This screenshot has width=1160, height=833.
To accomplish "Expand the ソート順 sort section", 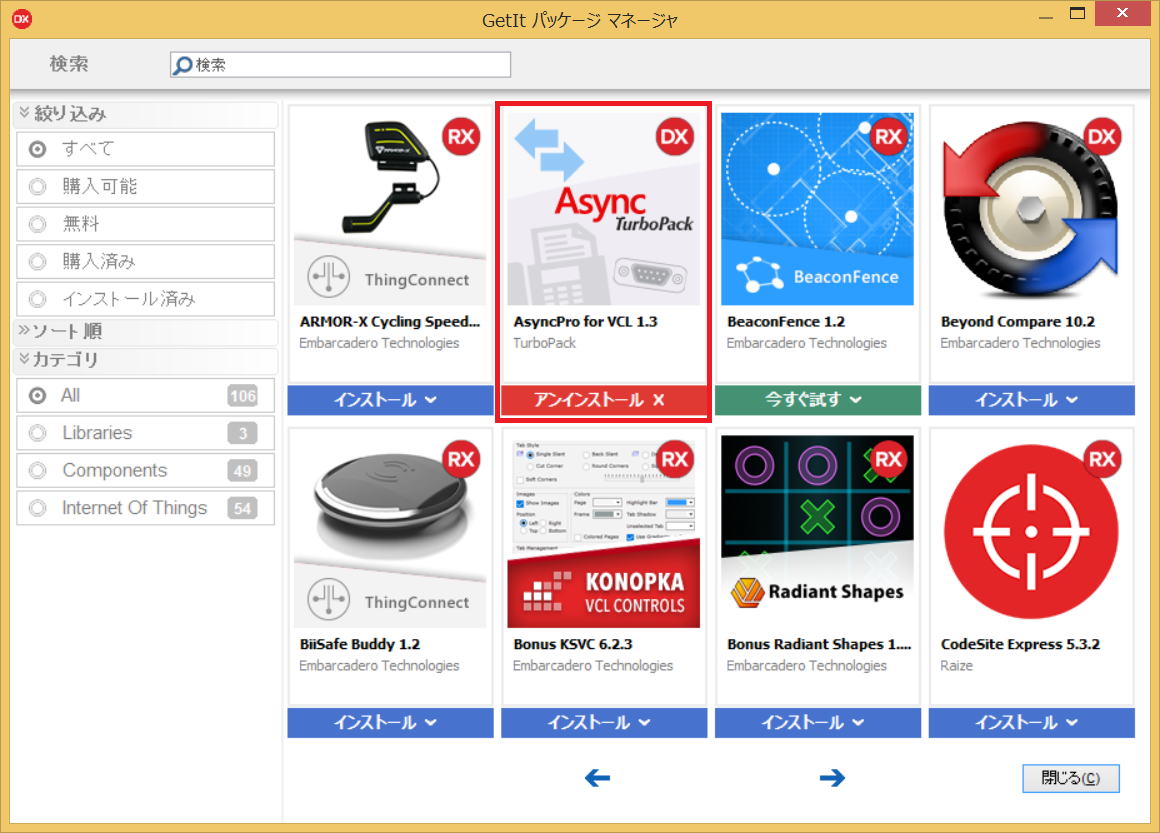I will (x=146, y=331).
